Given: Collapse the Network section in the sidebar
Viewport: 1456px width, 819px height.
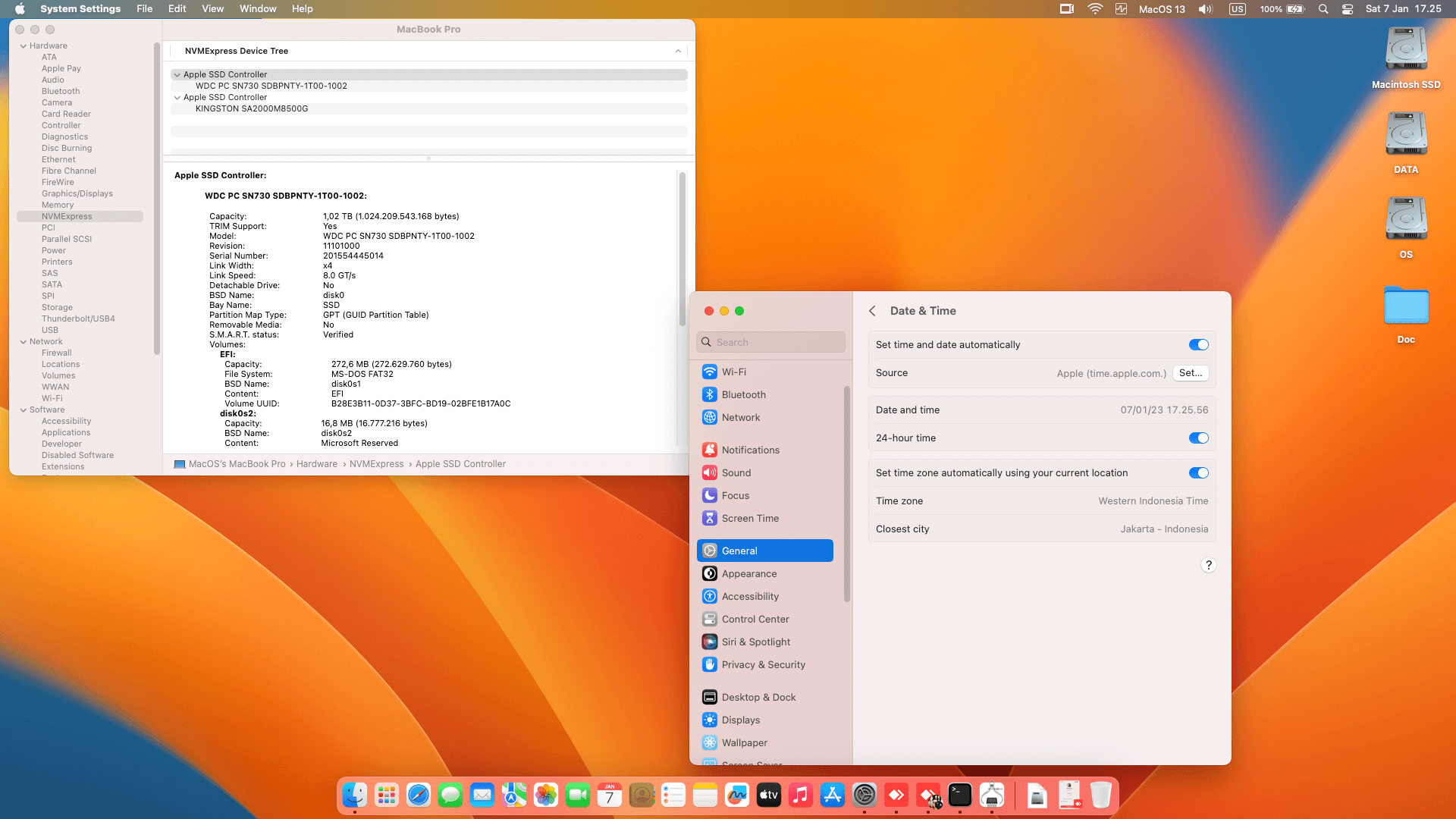Looking at the screenshot, I should (x=23, y=342).
